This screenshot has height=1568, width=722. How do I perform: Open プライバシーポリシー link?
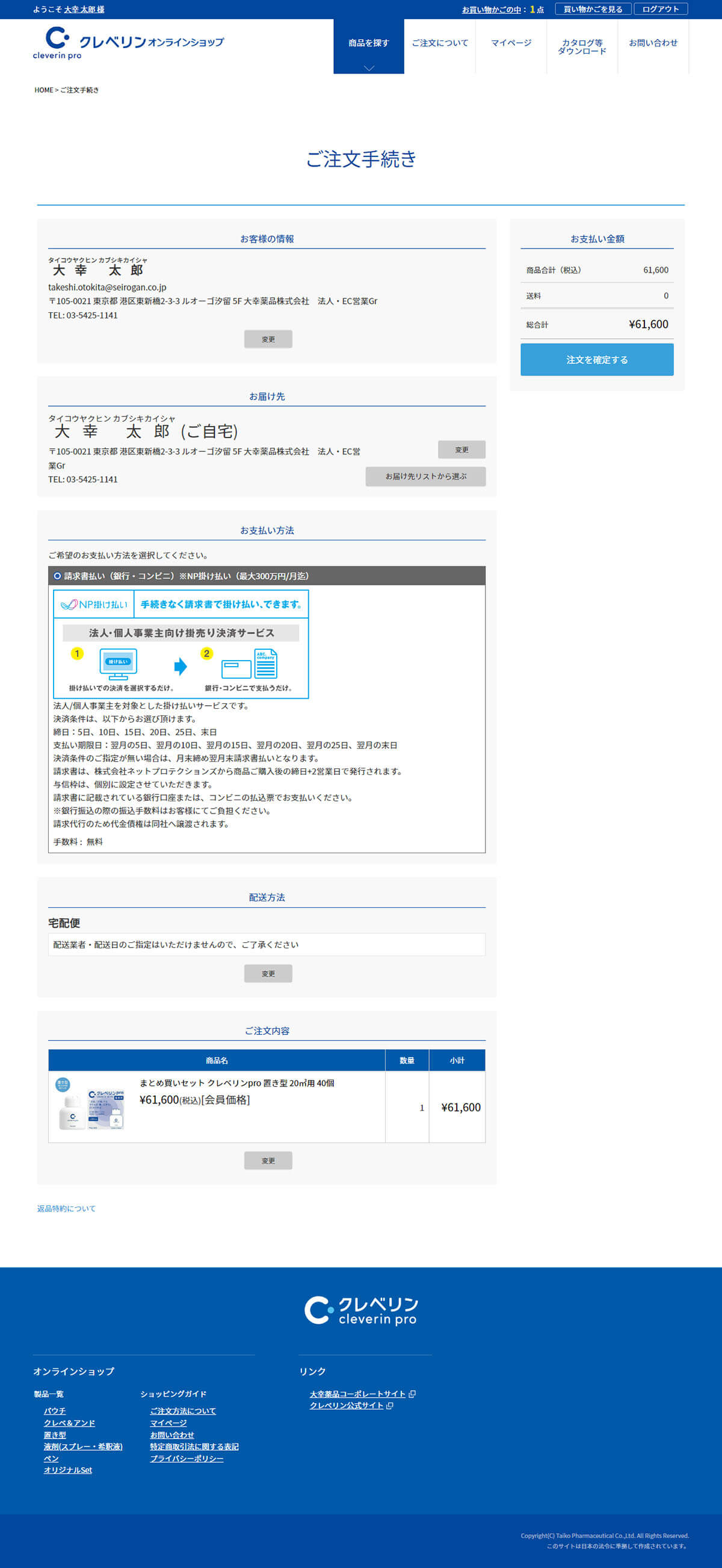click(x=187, y=1458)
